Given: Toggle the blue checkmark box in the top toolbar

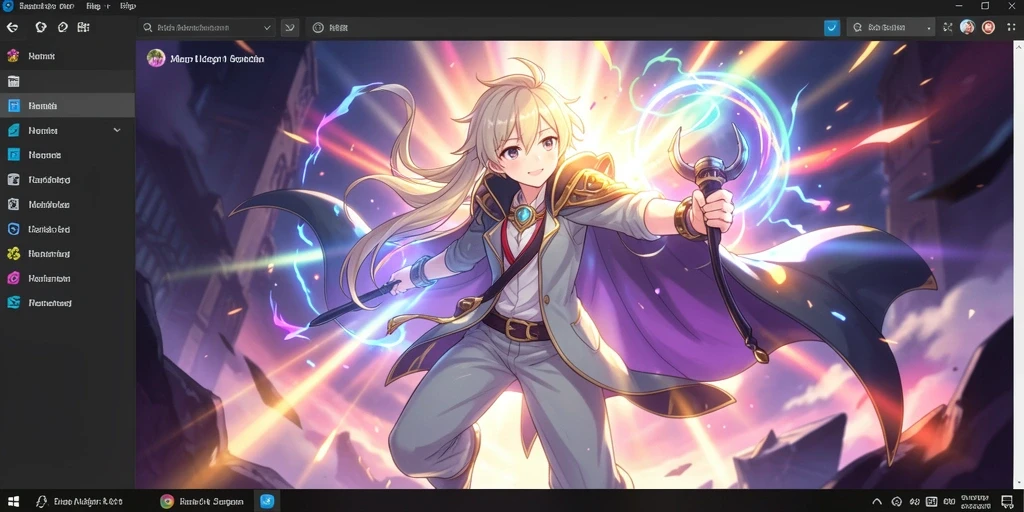Looking at the screenshot, I should (x=832, y=27).
